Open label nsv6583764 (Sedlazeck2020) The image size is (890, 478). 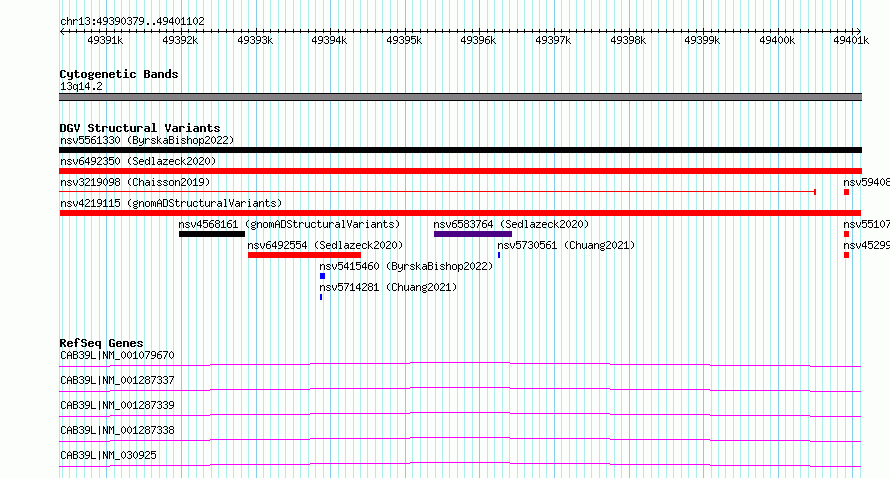511,224
